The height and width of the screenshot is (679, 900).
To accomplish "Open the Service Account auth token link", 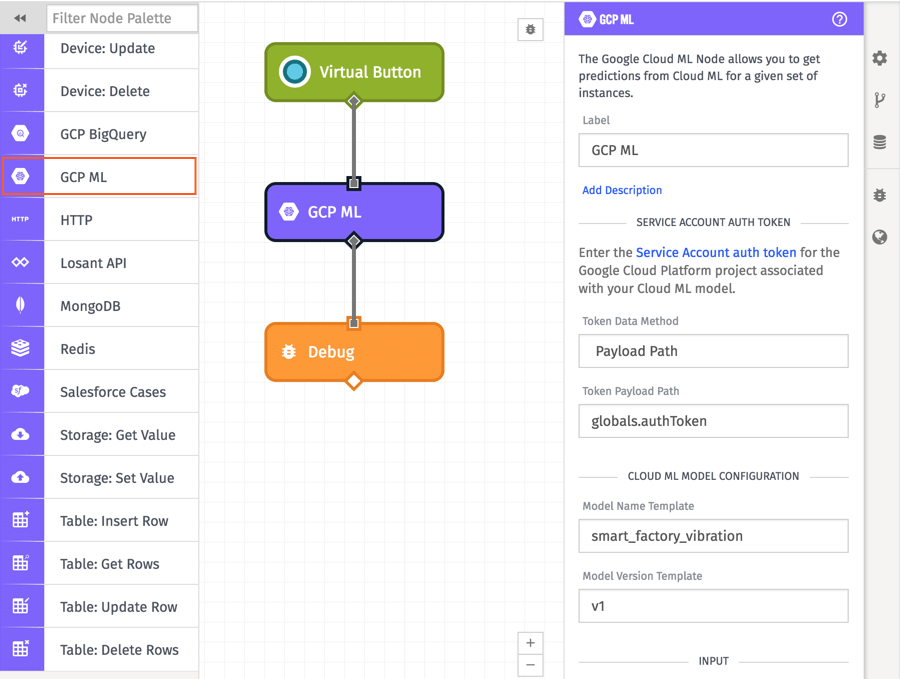I will click(x=716, y=253).
